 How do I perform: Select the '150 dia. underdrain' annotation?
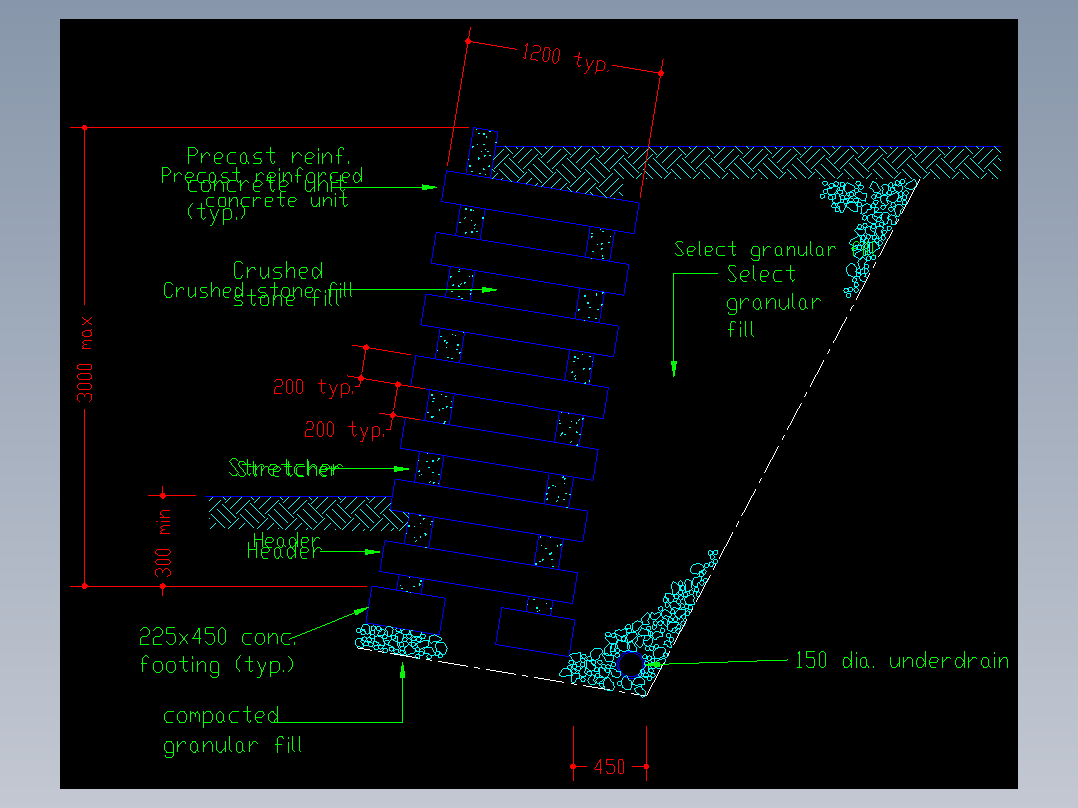[x=902, y=661]
